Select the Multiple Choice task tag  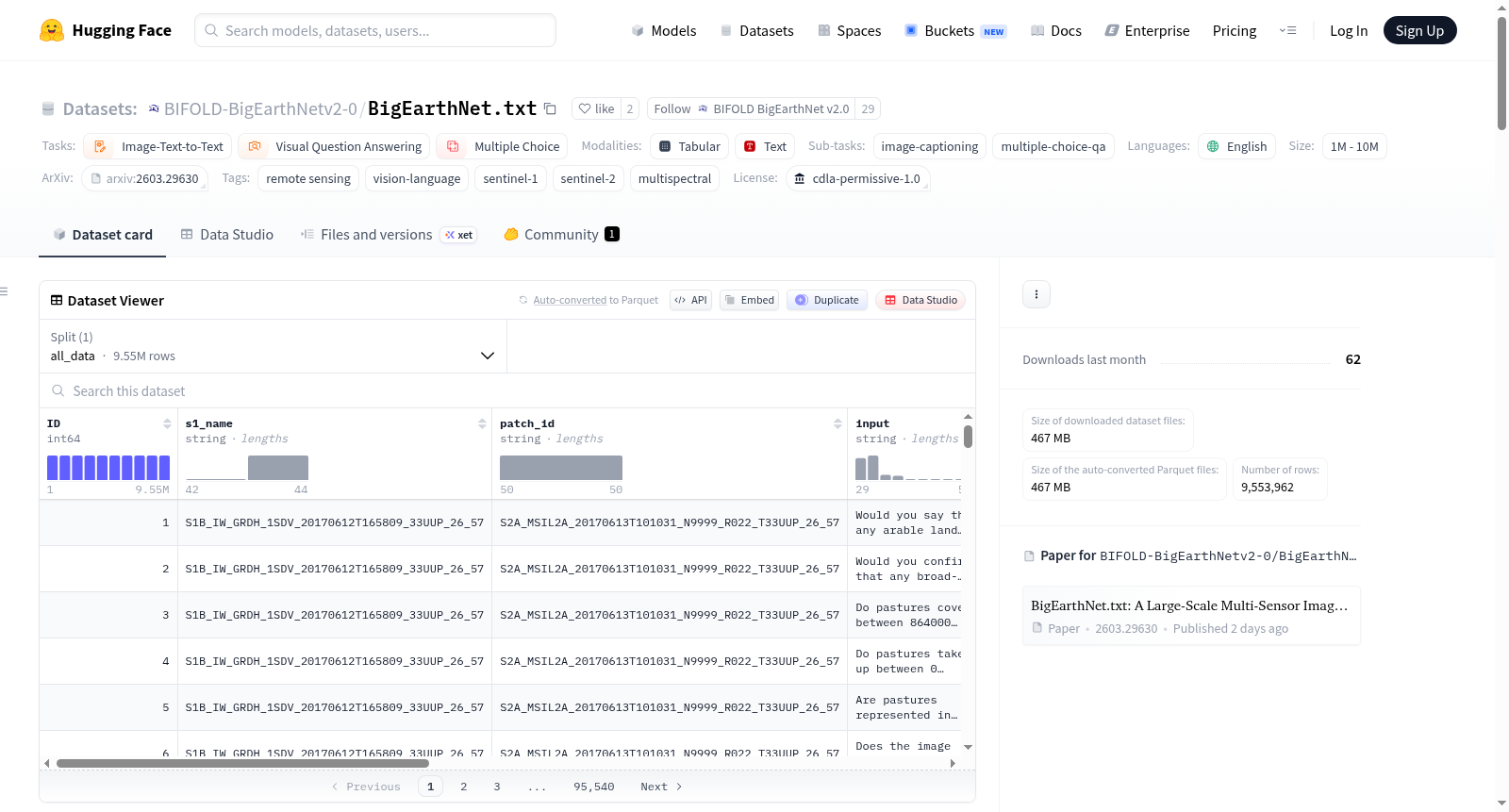[503, 146]
